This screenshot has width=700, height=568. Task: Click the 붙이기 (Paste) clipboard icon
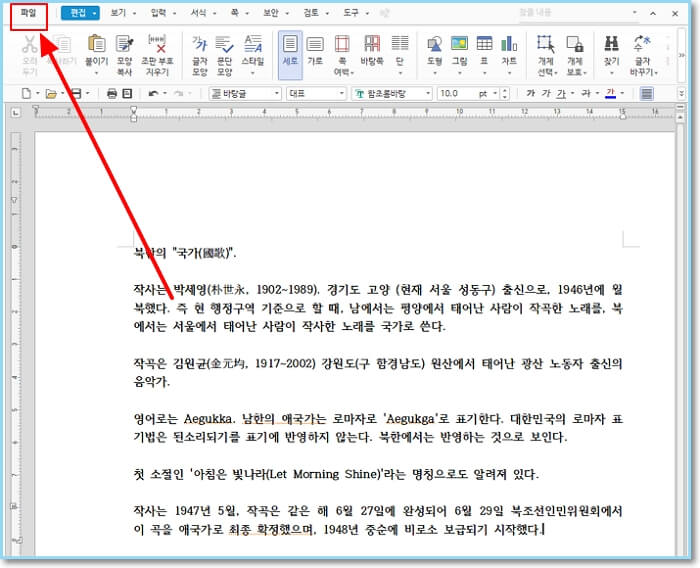pyautogui.click(x=96, y=44)
